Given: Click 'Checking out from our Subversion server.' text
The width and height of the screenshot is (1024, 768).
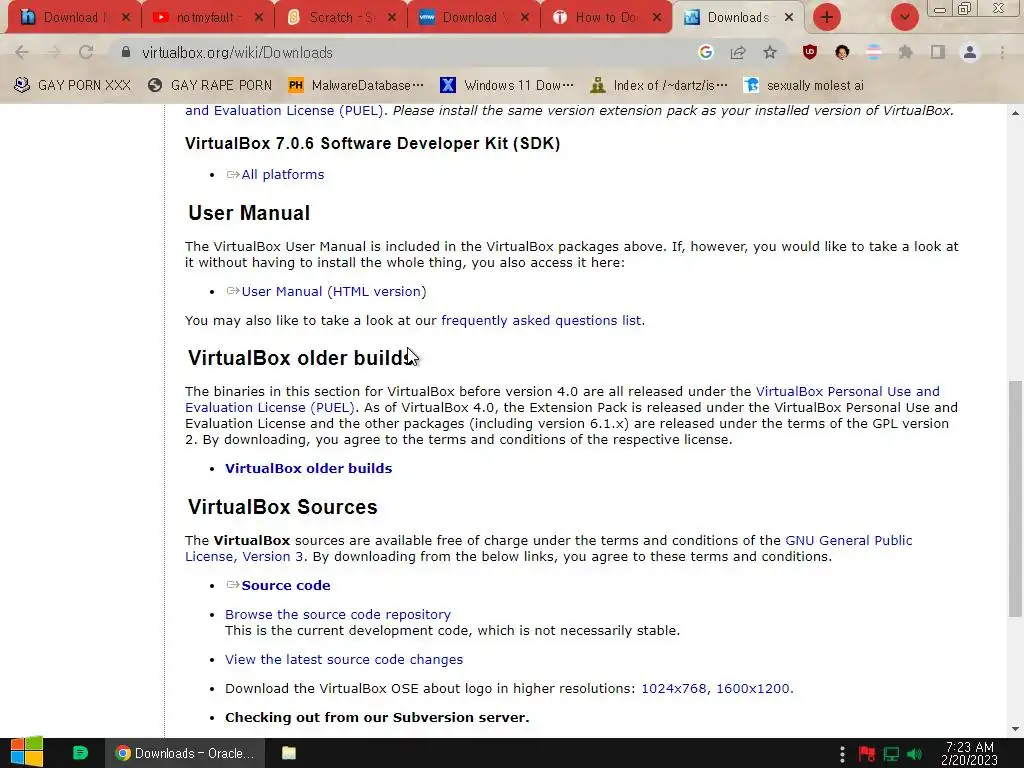Looking at the screenshot, I should tap(377, 717).
